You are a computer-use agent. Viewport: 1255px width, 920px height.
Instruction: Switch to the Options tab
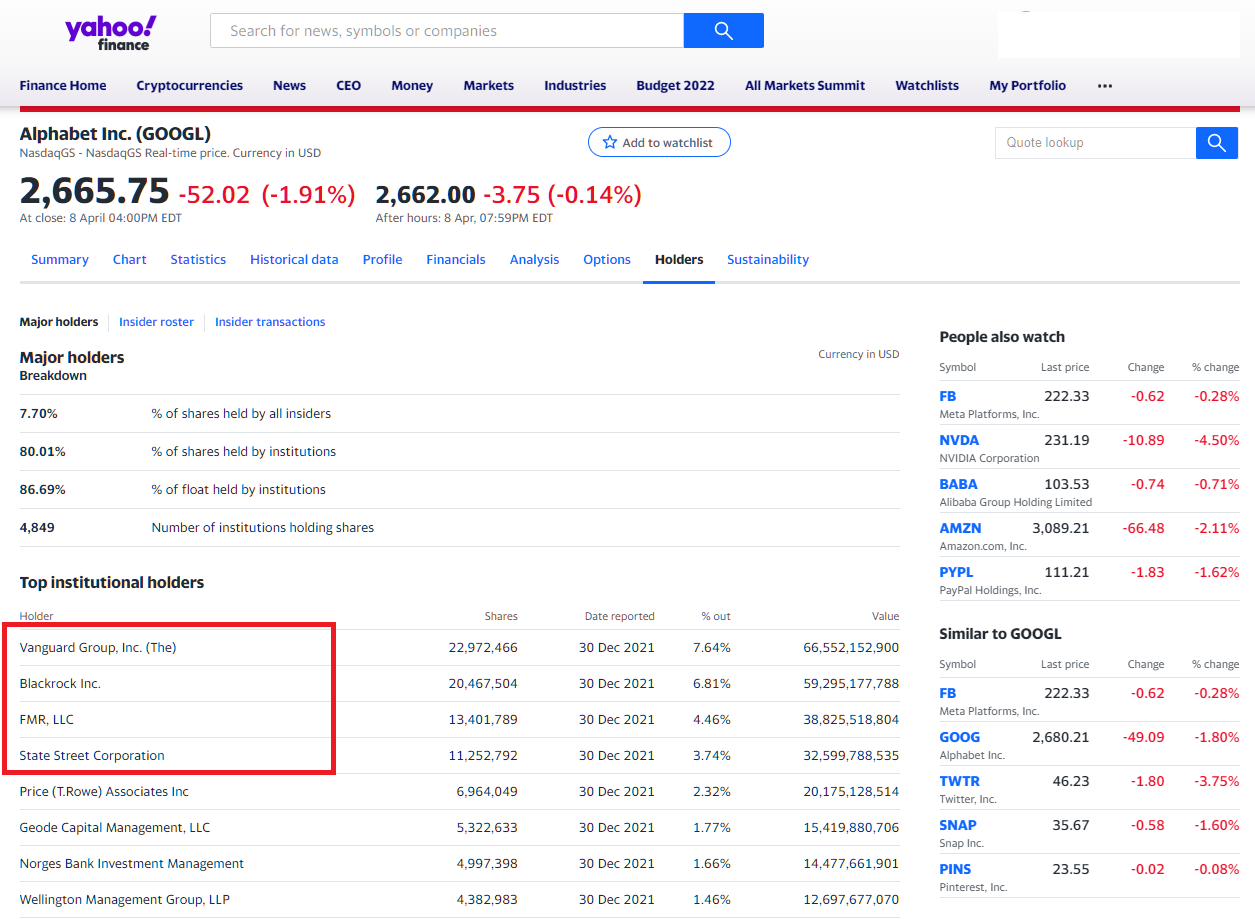tap(607, 260)
